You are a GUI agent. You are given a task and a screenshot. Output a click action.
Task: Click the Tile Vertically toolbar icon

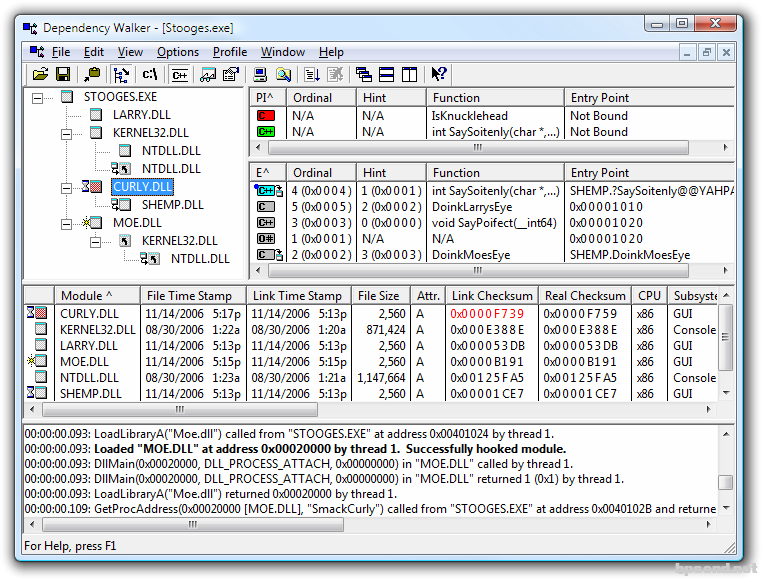410,74
